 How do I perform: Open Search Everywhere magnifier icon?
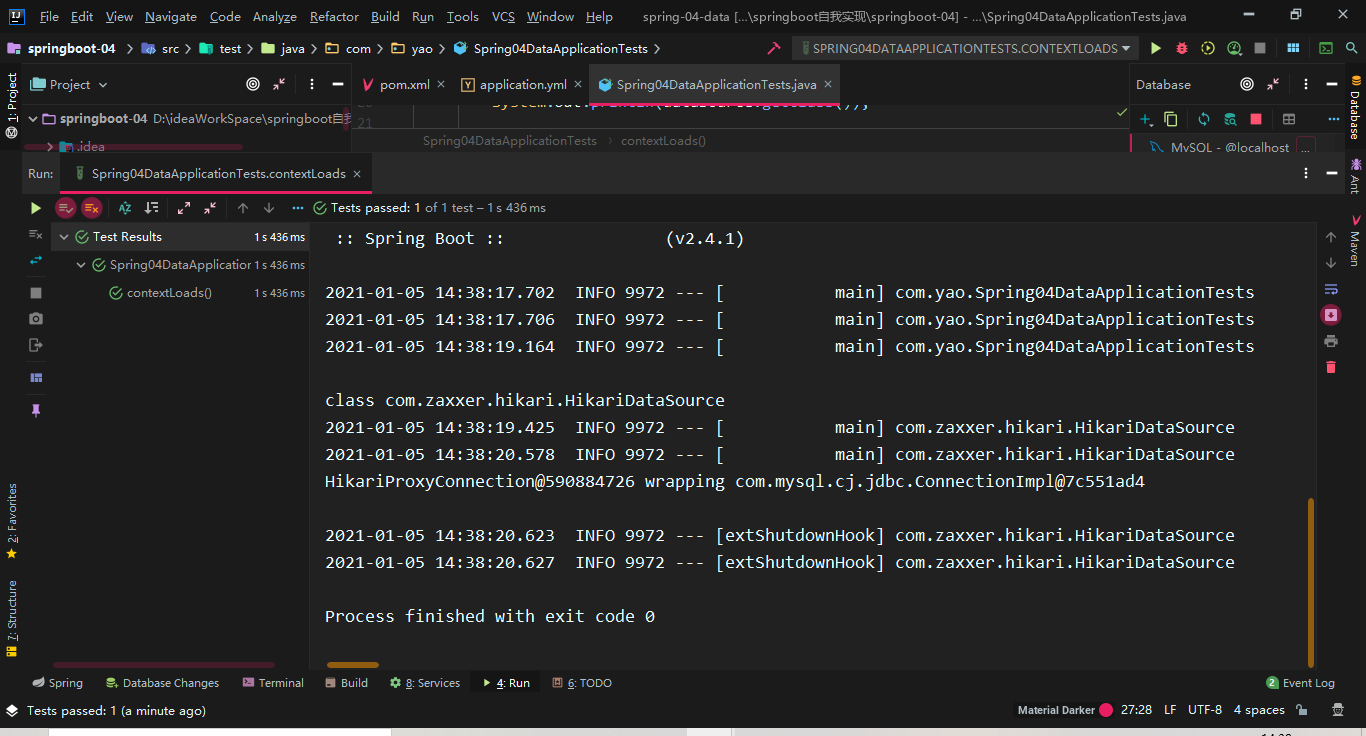(x=1351, y=48)
